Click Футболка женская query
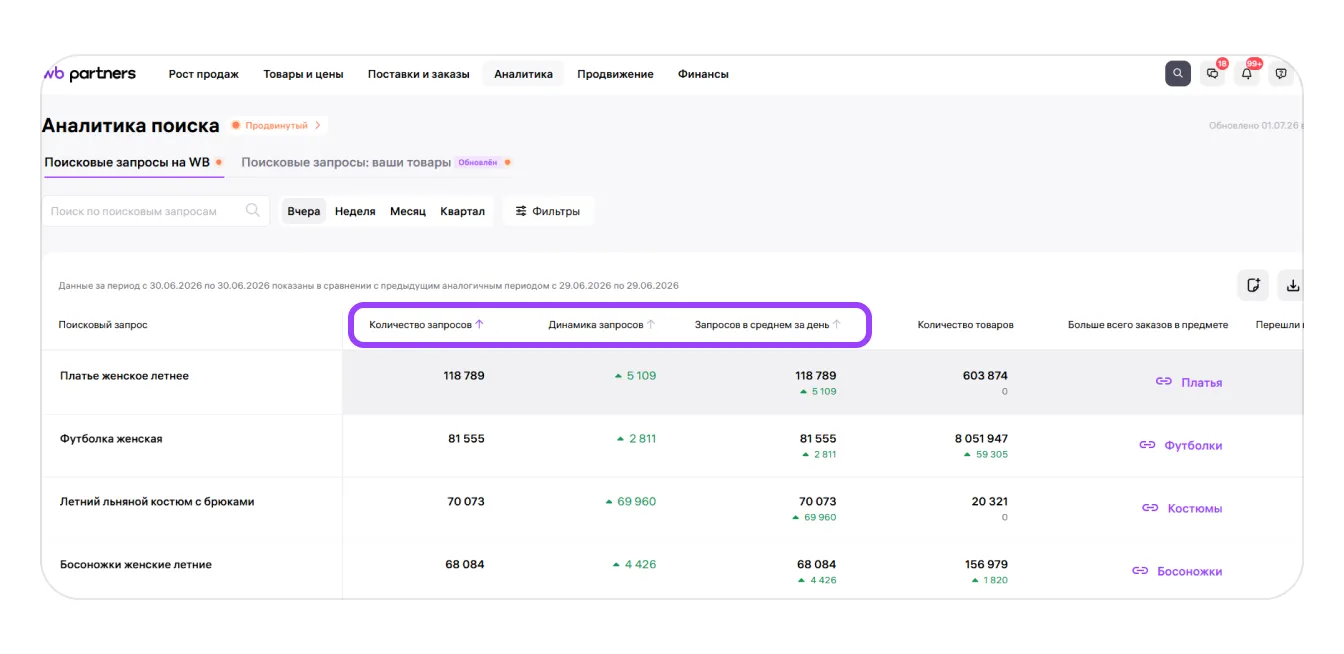This screenshot has width=1344, height=654. point(111,439)
